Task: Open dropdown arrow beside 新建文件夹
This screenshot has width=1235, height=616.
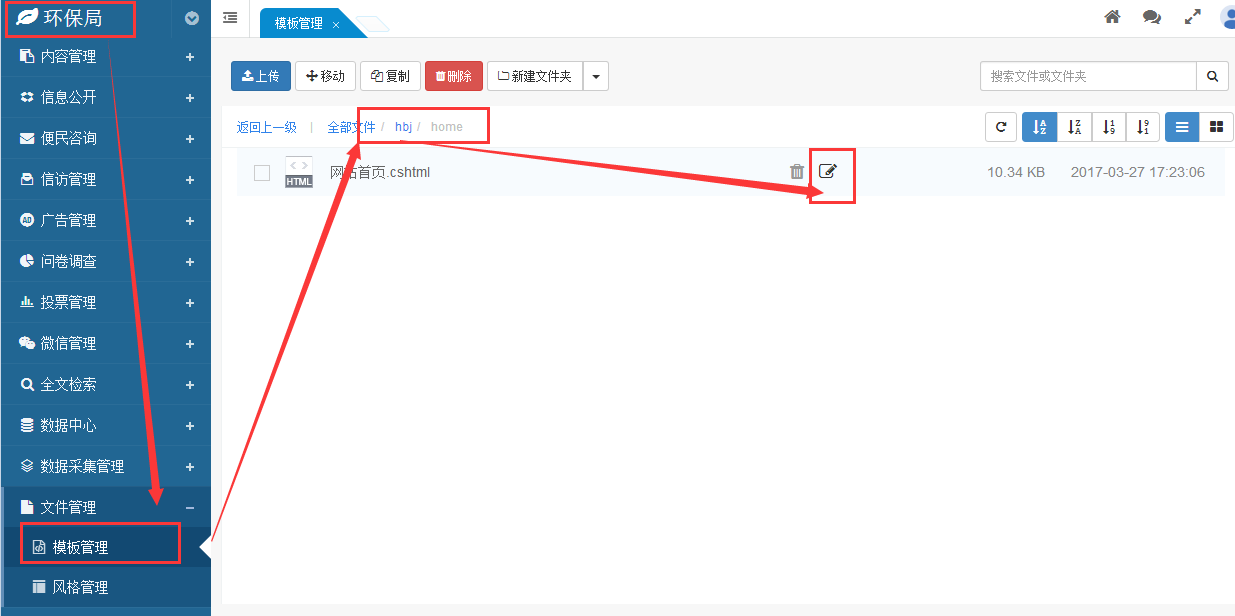Action: [x=596, y=76]
